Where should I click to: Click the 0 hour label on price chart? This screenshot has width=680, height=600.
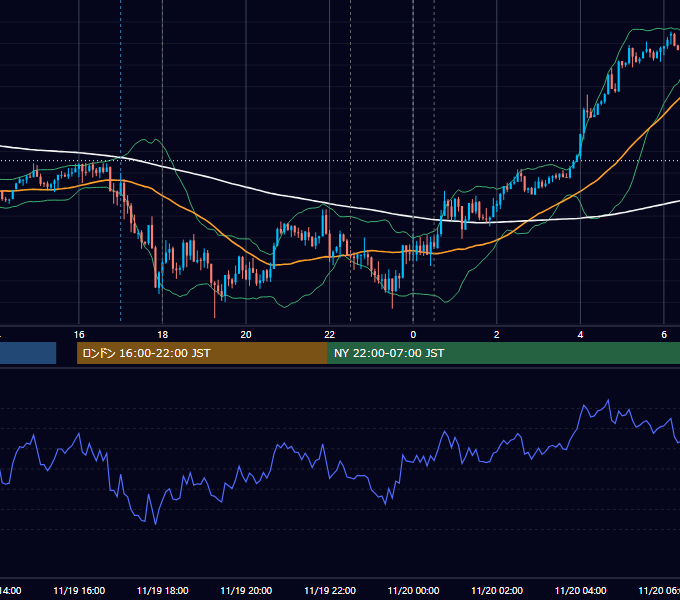[413, 335]
